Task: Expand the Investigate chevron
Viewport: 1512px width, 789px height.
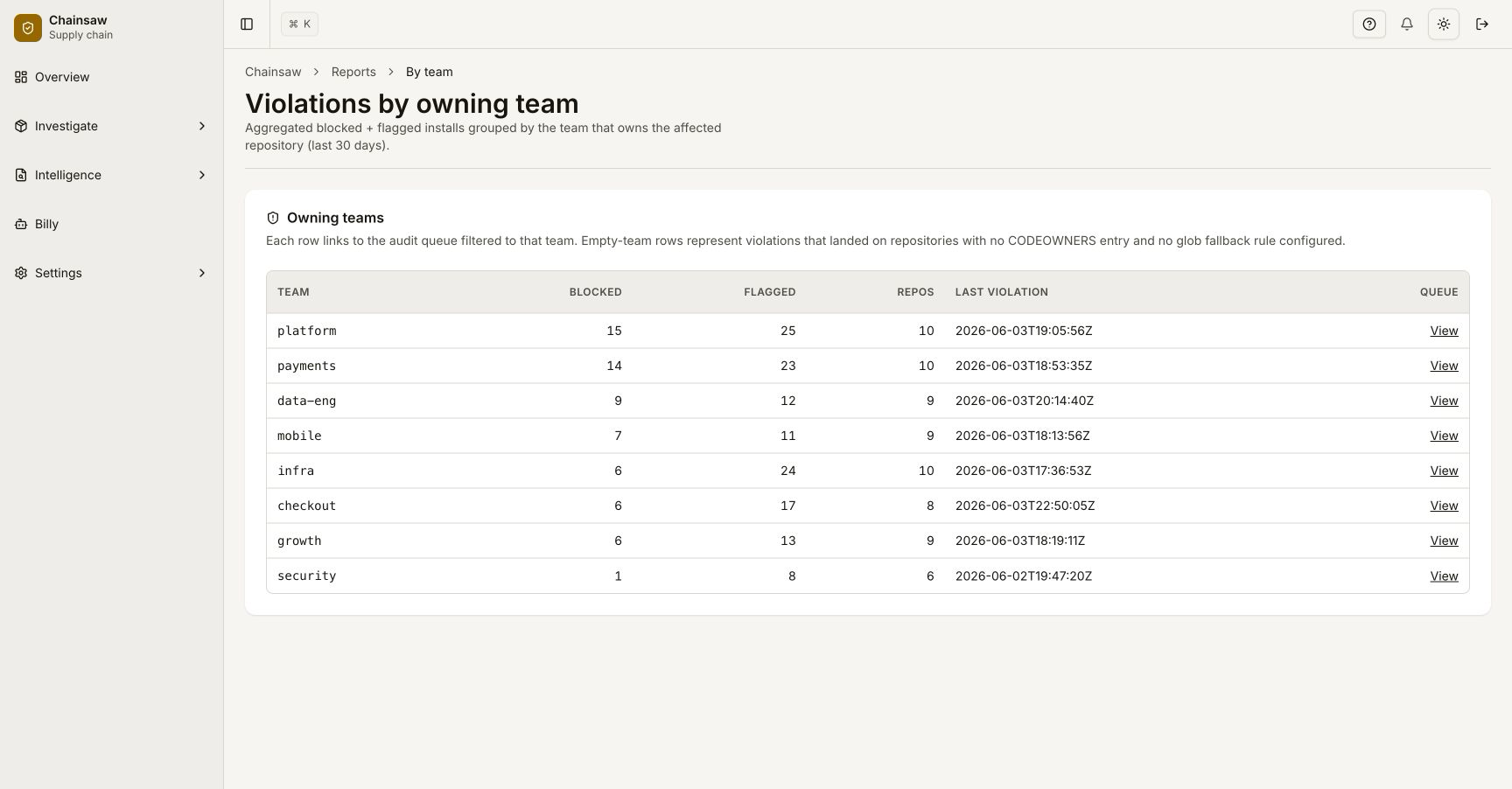Action: (x=202, y=126)
